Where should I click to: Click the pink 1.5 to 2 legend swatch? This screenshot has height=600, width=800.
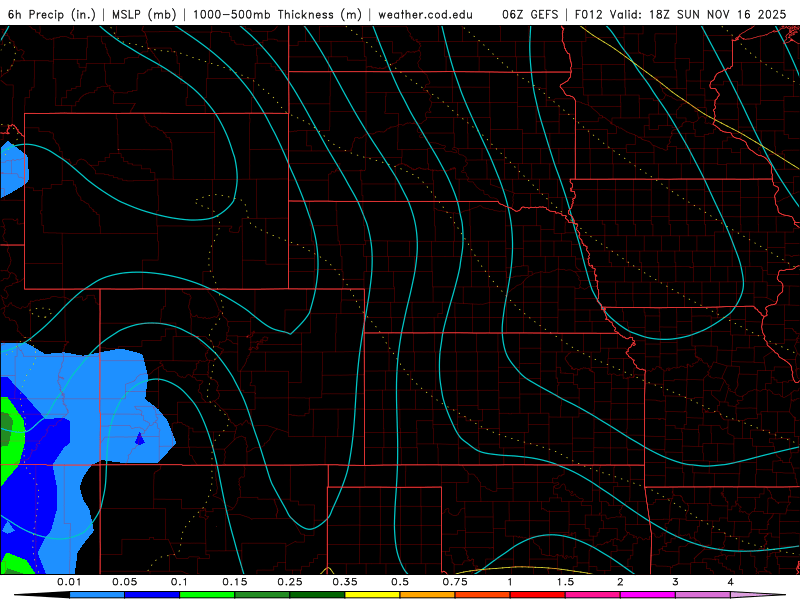tap(593, 595)
